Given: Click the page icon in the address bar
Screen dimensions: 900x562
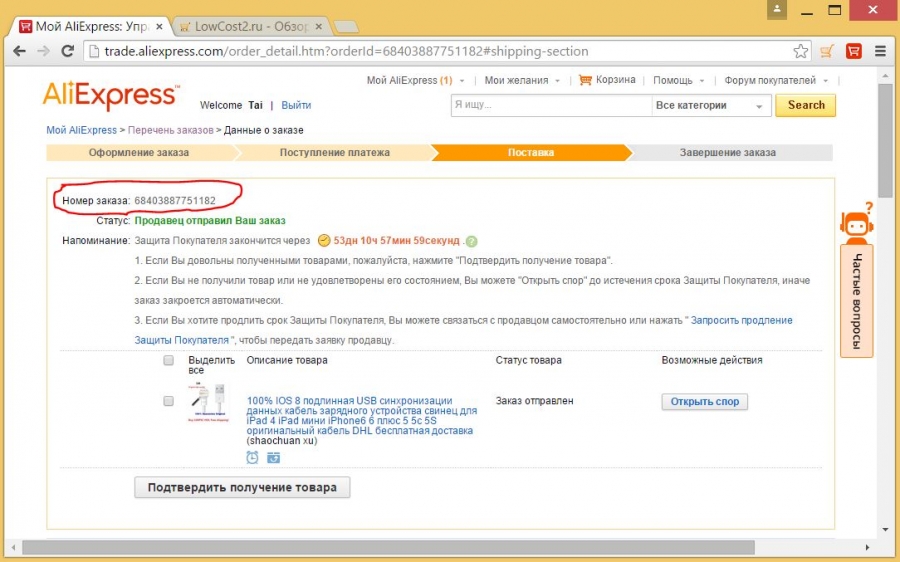Looking at the screenshot, I should (x=94, y=51).
